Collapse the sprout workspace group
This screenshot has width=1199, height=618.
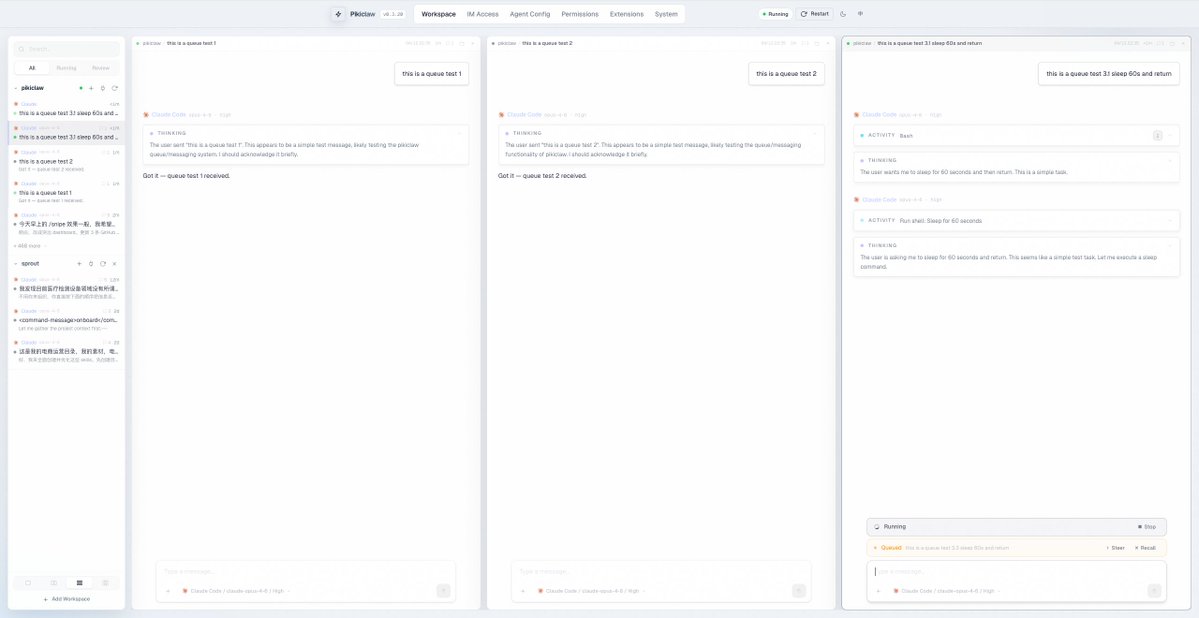pyautogui.click(x=16, y=263)
